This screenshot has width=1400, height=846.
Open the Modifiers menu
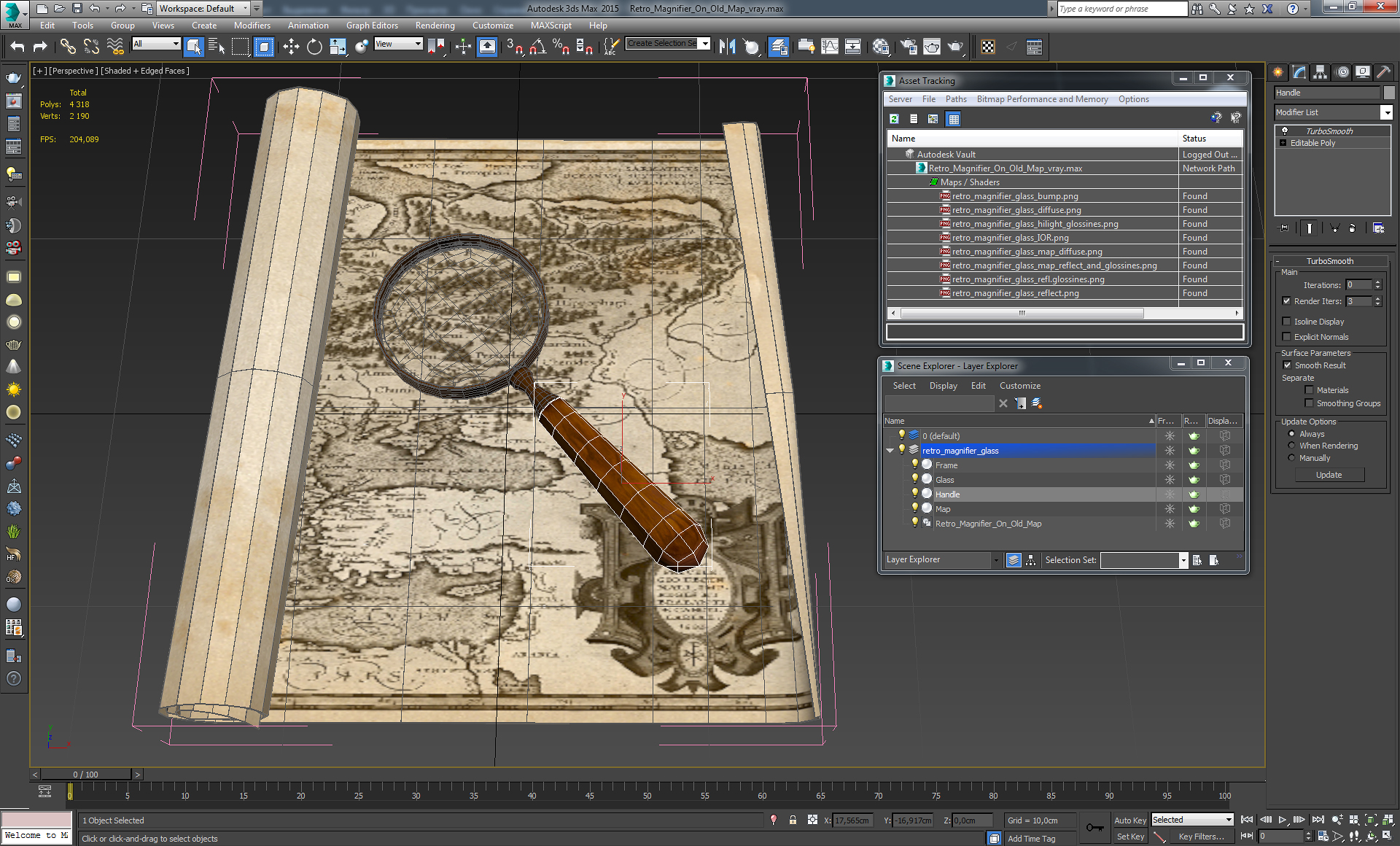point(252,26)
